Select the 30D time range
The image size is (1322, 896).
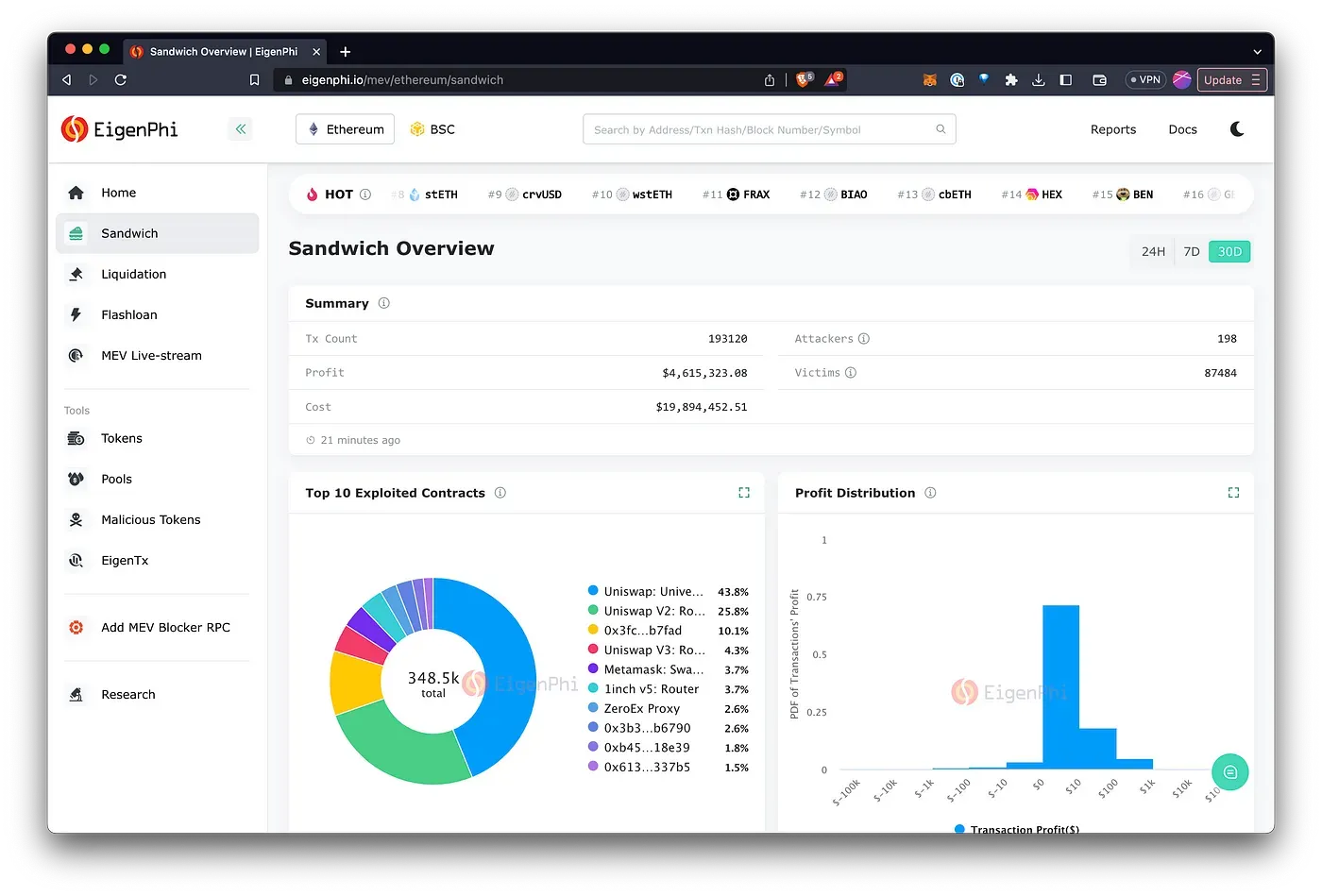tap(1229, 252)
